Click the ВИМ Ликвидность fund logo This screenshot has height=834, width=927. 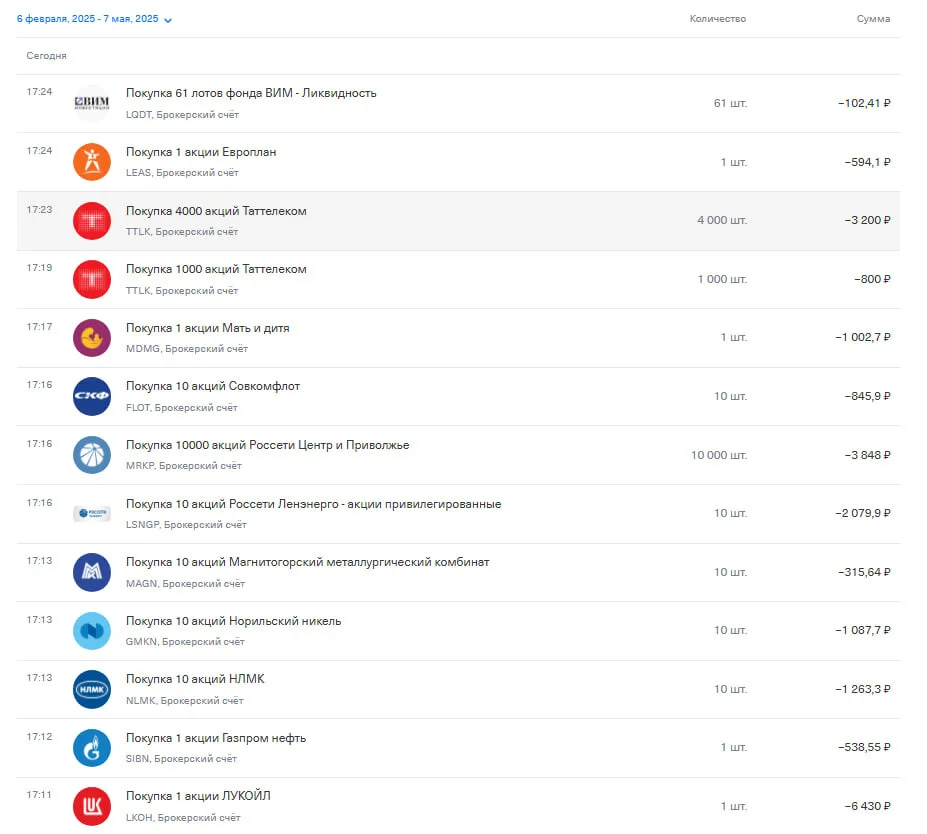tap(92, 103)
